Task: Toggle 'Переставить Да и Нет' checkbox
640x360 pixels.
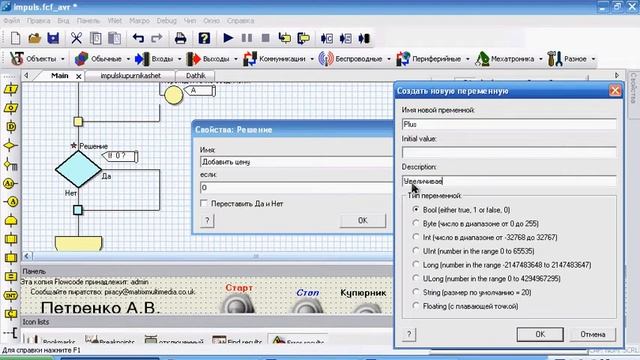Action: [x=204, y=203]
